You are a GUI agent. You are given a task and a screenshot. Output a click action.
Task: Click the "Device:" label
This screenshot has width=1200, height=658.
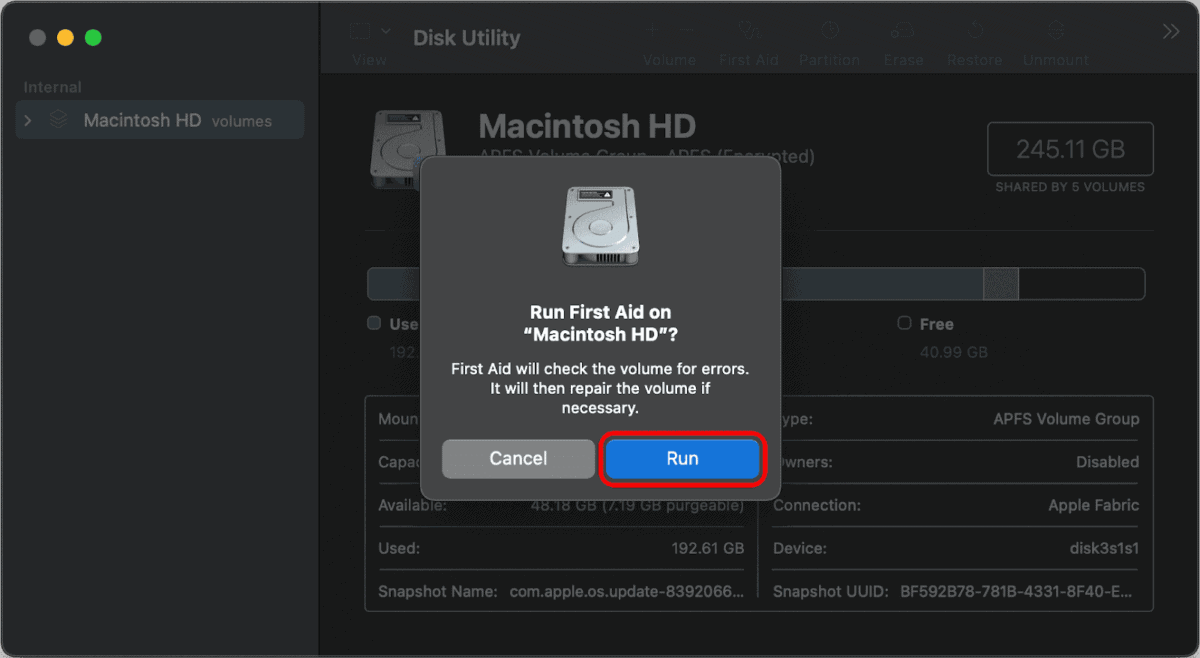point(800,548)
